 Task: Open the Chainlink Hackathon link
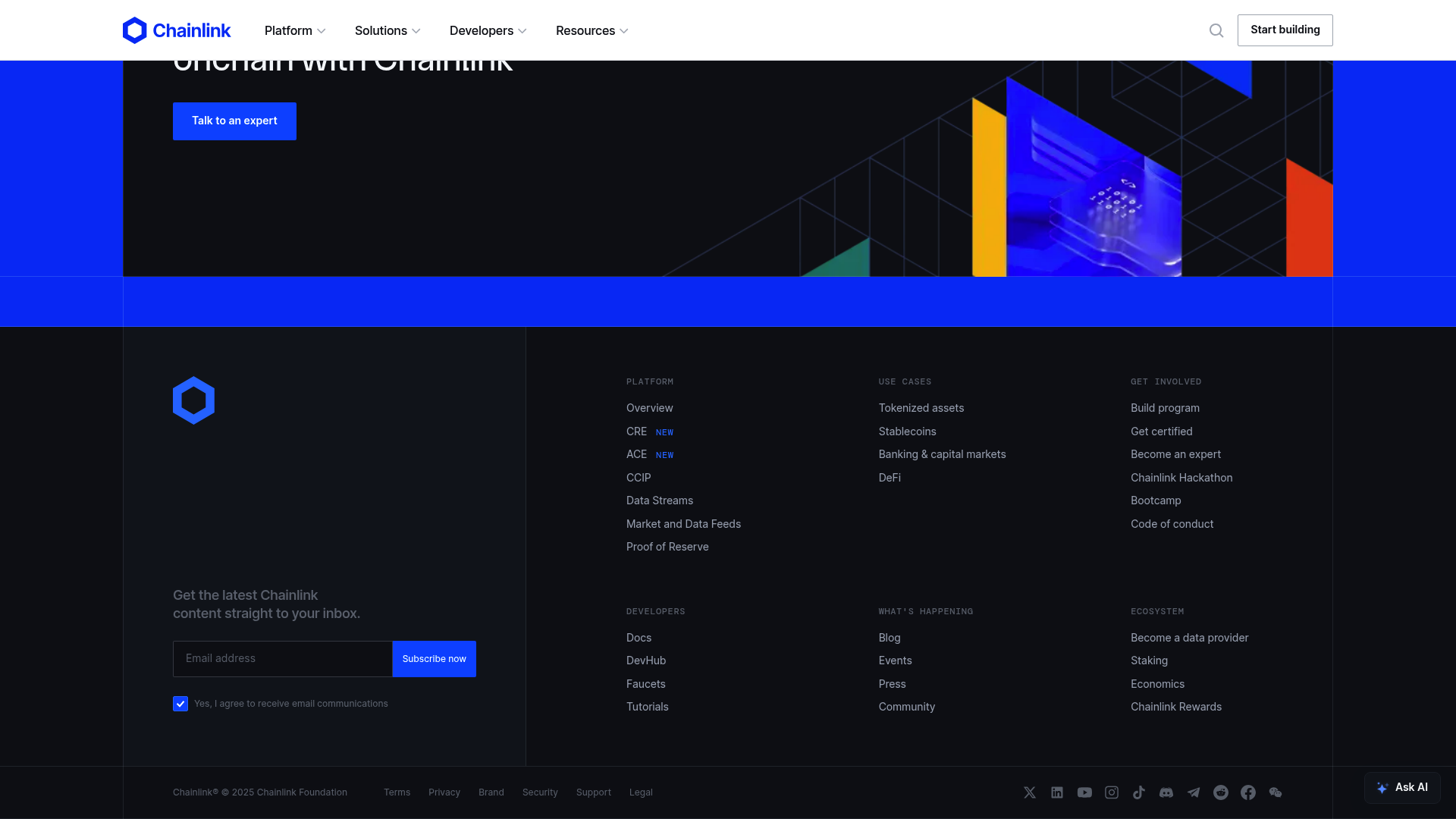(1181, 478)
